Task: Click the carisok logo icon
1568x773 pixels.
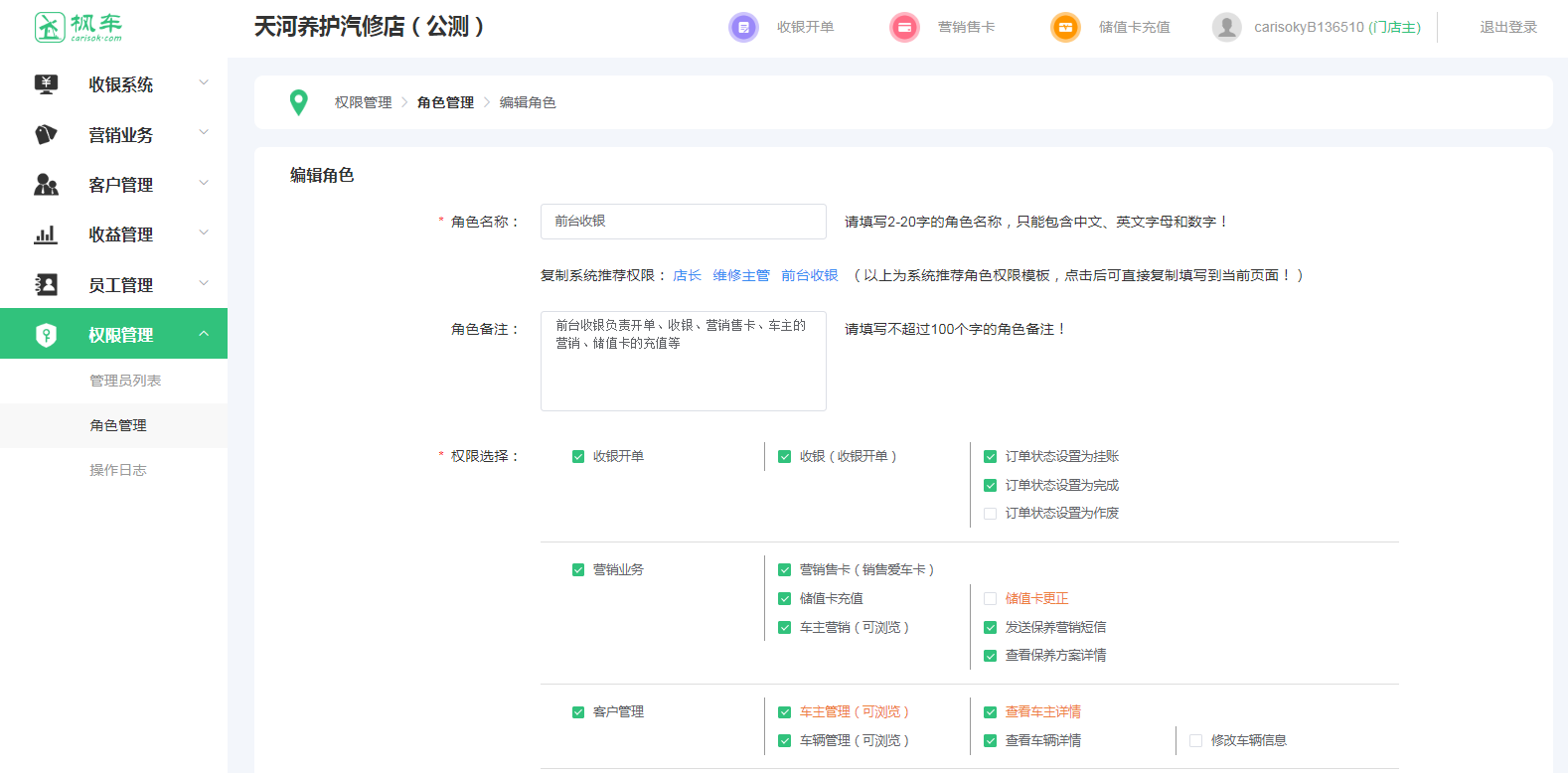Action: pos(50,27)
